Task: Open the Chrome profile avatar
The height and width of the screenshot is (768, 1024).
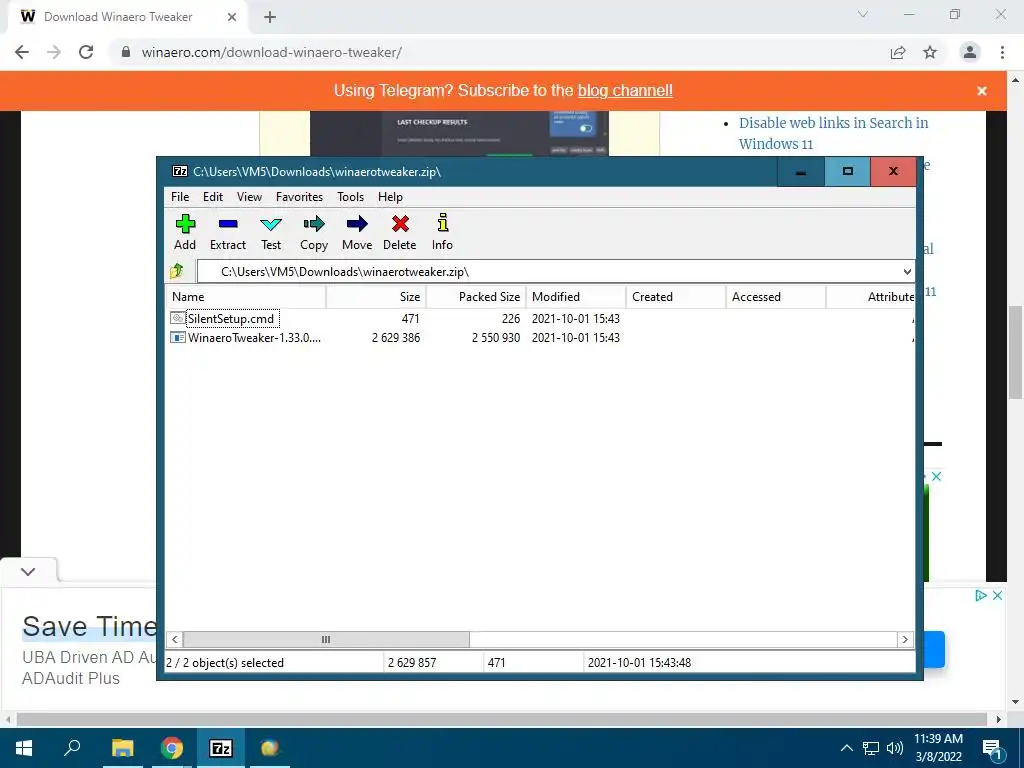Action: tap(970, 52)
